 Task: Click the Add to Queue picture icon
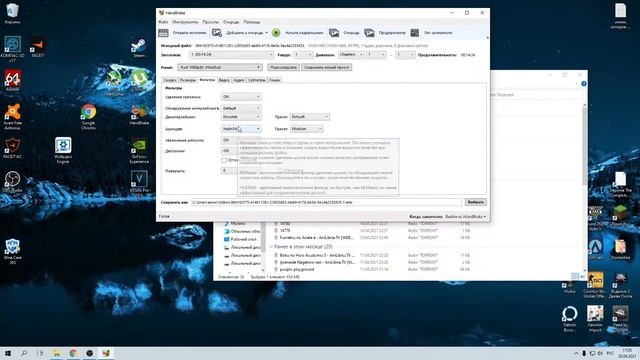point(217,33)
